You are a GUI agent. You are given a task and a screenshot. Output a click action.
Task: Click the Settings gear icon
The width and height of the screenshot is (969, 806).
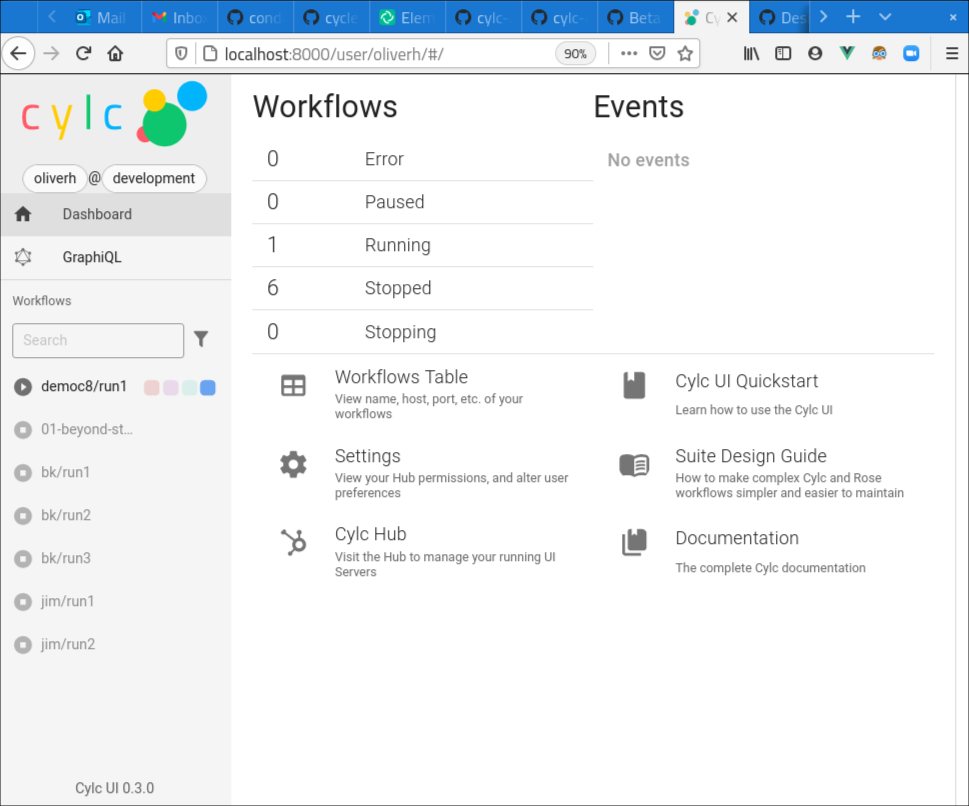click(x=293, y=464)
